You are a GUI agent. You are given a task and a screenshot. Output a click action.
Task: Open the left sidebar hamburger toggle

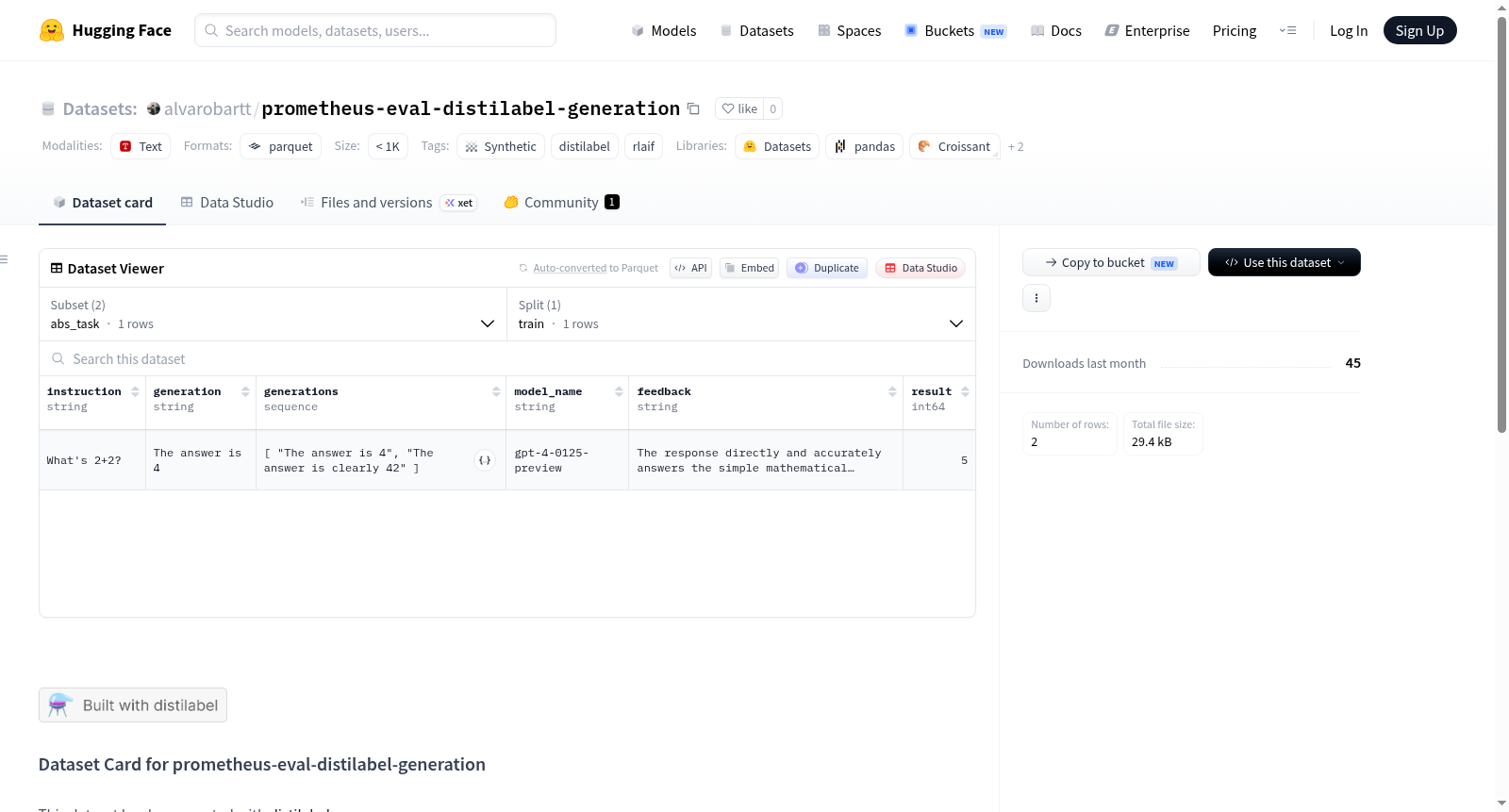pyautogui.click(x=4, y=259)
